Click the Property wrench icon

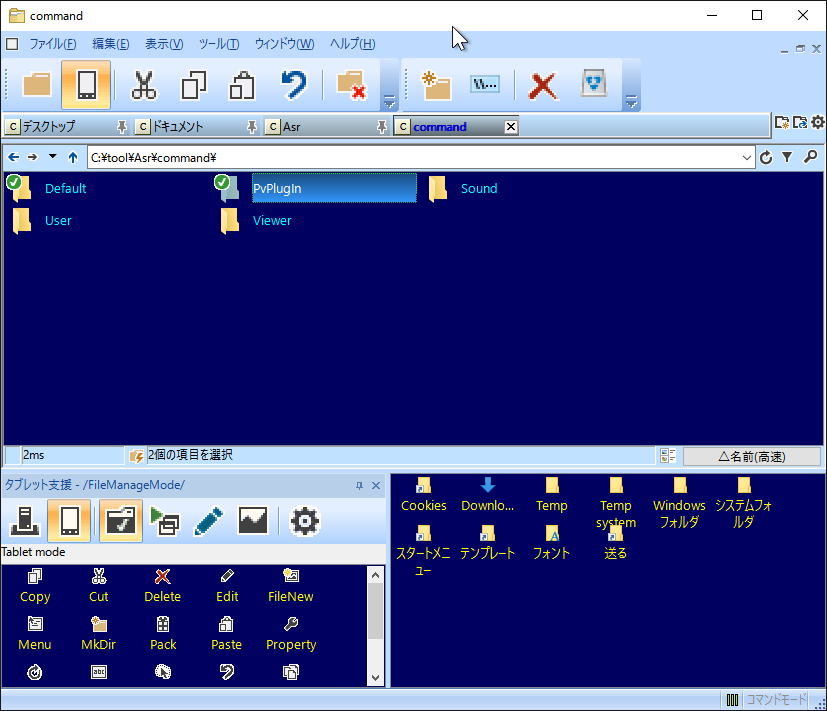(x=291, y=633)
